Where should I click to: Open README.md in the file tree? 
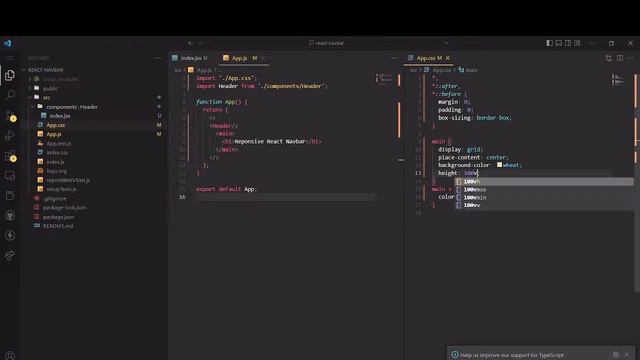click(x=58, y=226)
